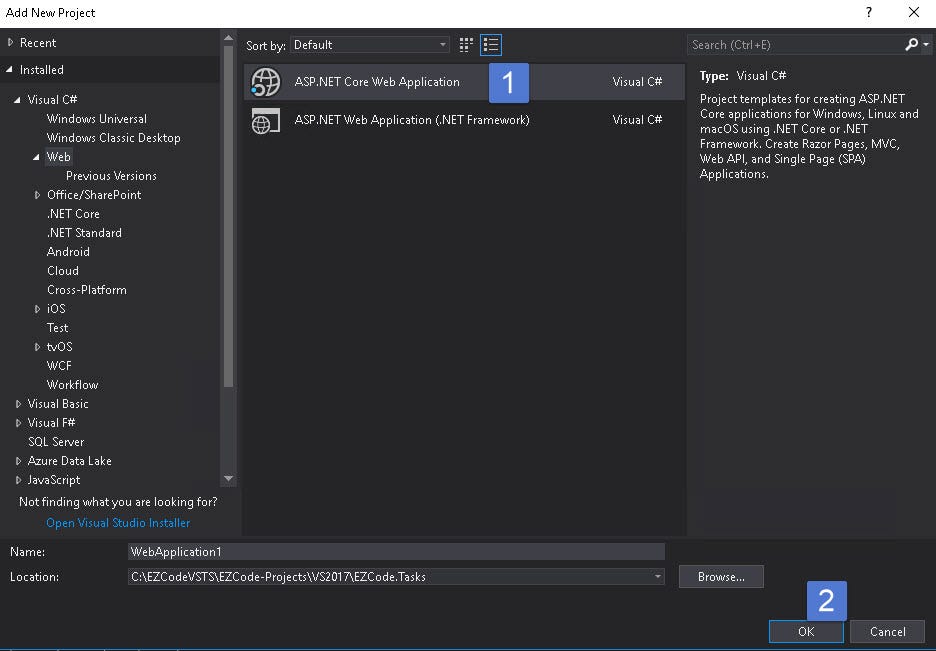Select Windows Universal category
Image resolution: width=936 pixels, height=651 pixels.
click(x=97, y=119)
